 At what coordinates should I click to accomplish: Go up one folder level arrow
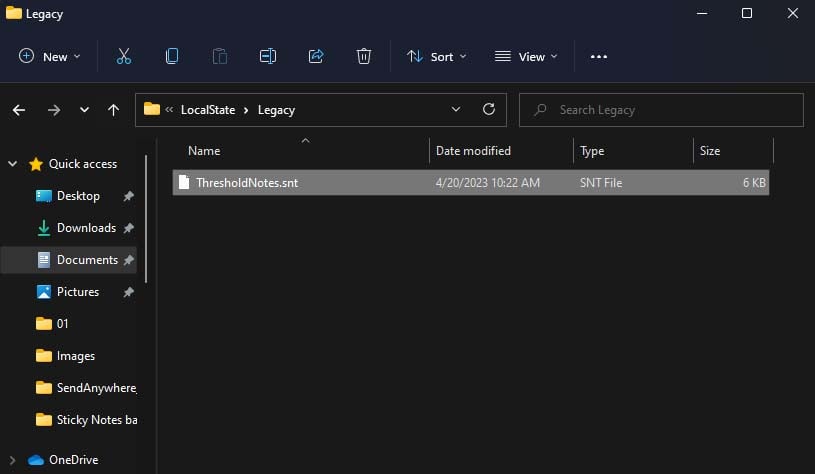[113, 110]
